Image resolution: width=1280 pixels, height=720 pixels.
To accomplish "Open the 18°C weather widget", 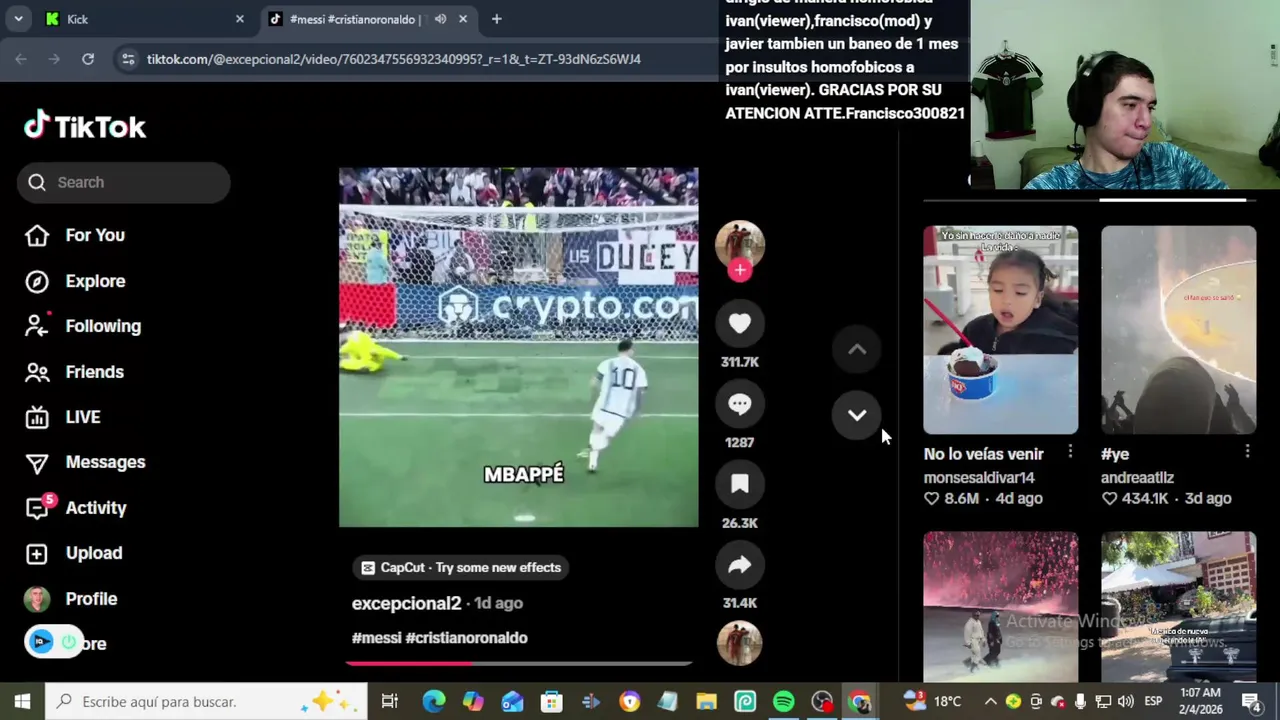I will point(932,701).
